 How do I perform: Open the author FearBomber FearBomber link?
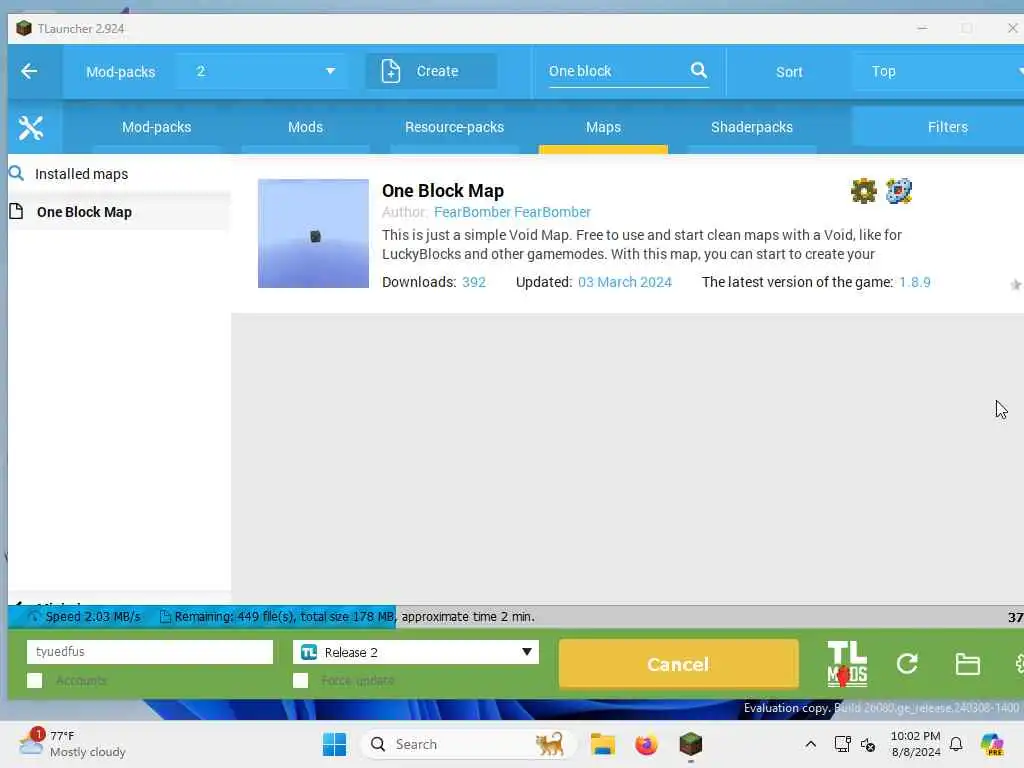coord(512,212)
